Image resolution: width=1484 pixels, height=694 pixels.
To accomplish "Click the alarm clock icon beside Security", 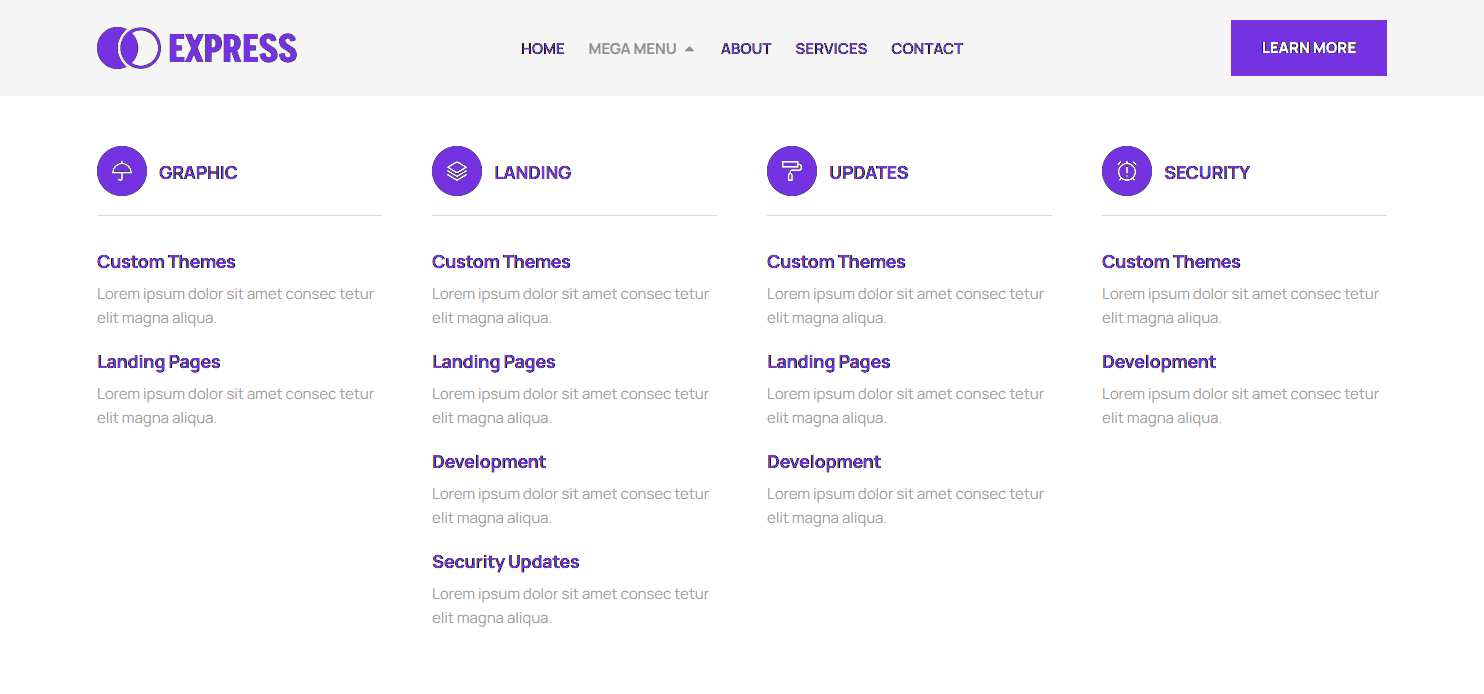I will click(1127, 171).
